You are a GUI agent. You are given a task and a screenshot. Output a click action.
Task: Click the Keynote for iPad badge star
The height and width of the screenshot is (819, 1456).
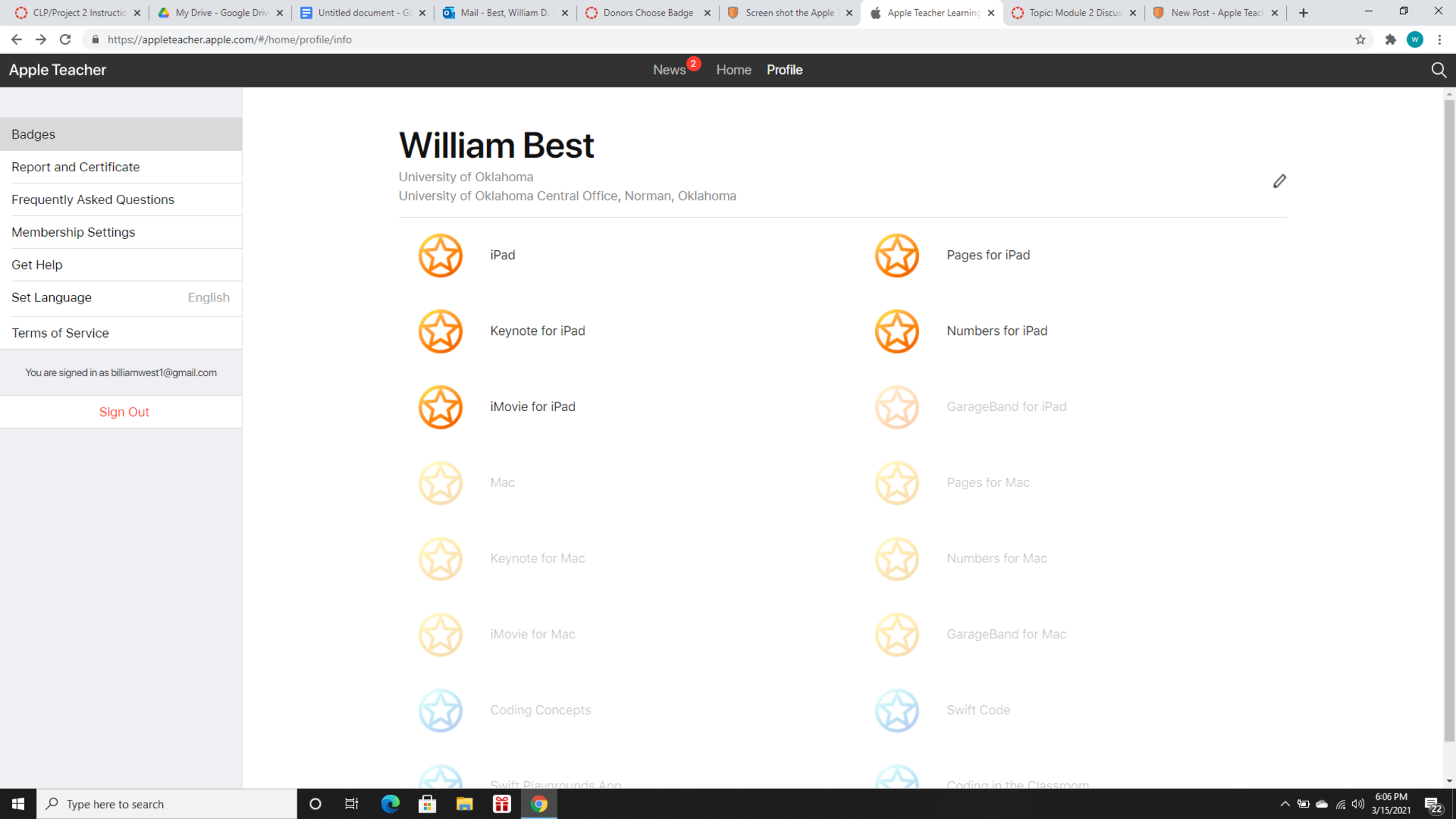click(440, 331)
